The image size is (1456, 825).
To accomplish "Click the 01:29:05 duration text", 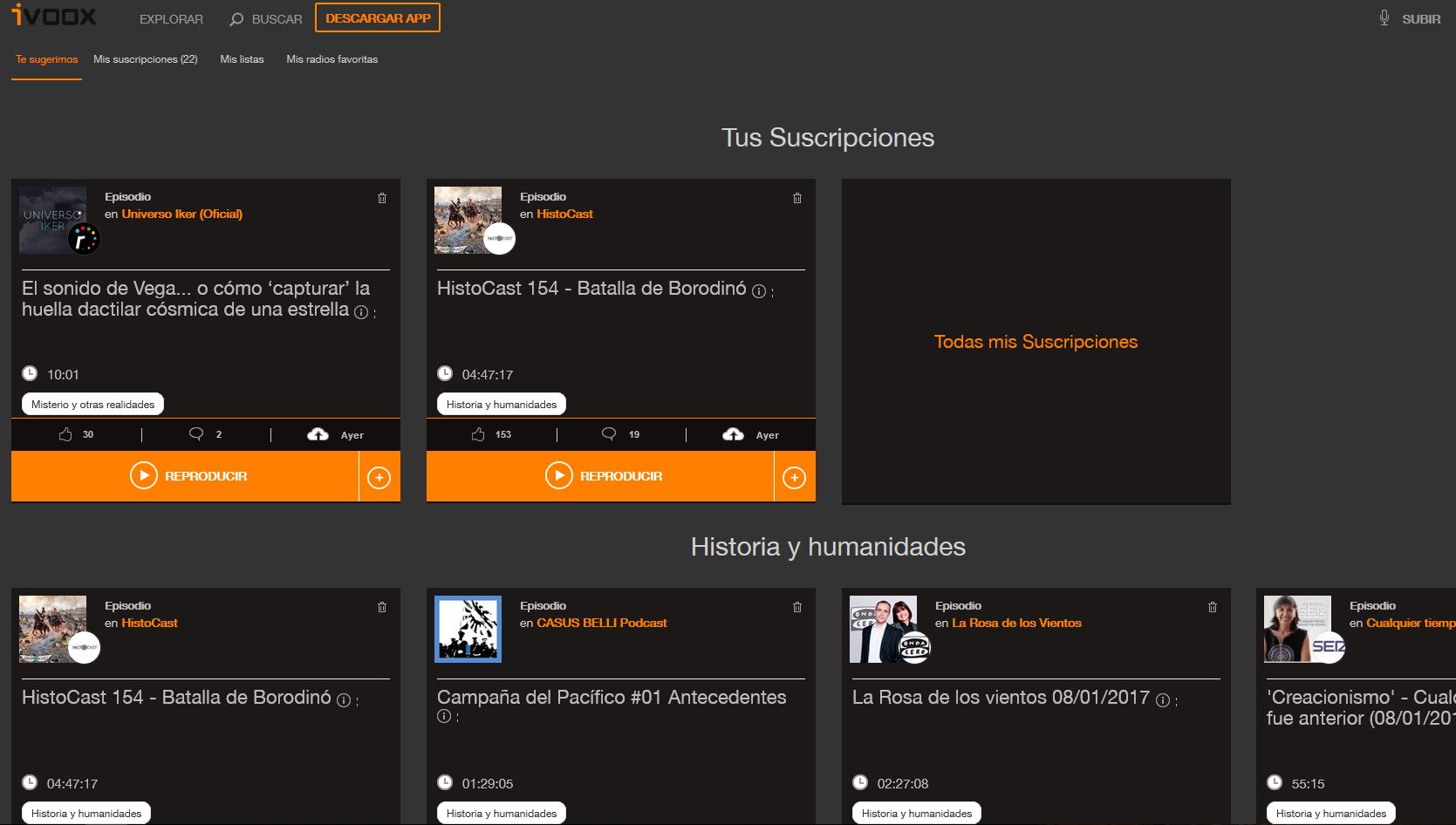I will (488, 784).
